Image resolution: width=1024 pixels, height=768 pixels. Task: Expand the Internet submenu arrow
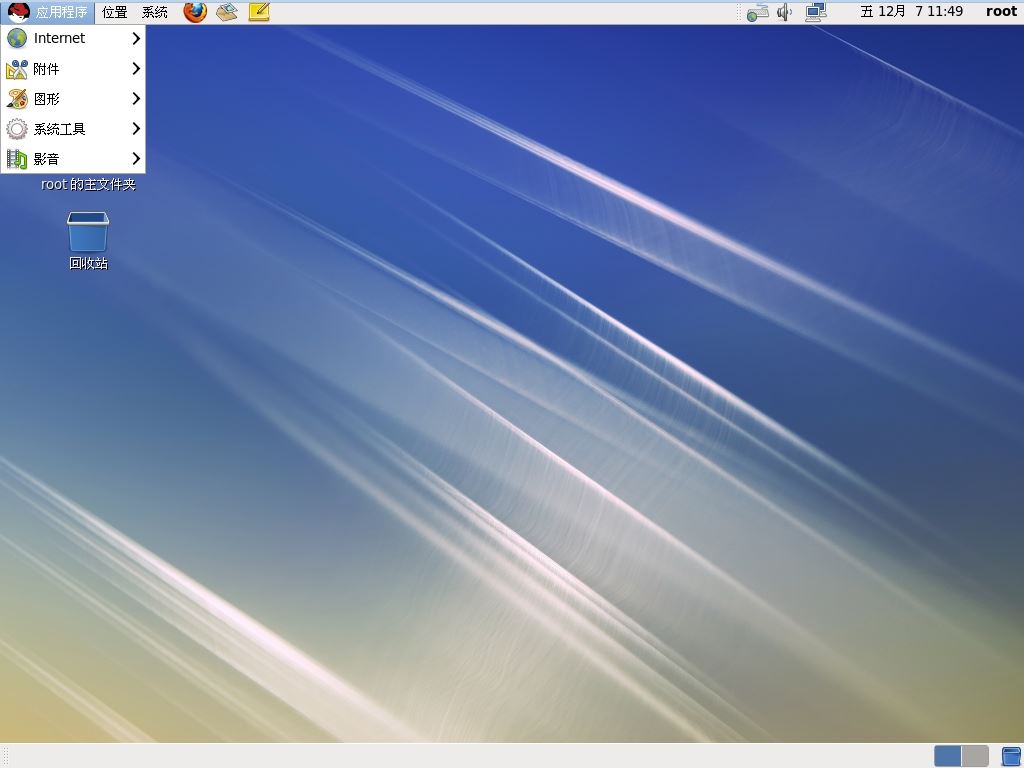point(136,39)
